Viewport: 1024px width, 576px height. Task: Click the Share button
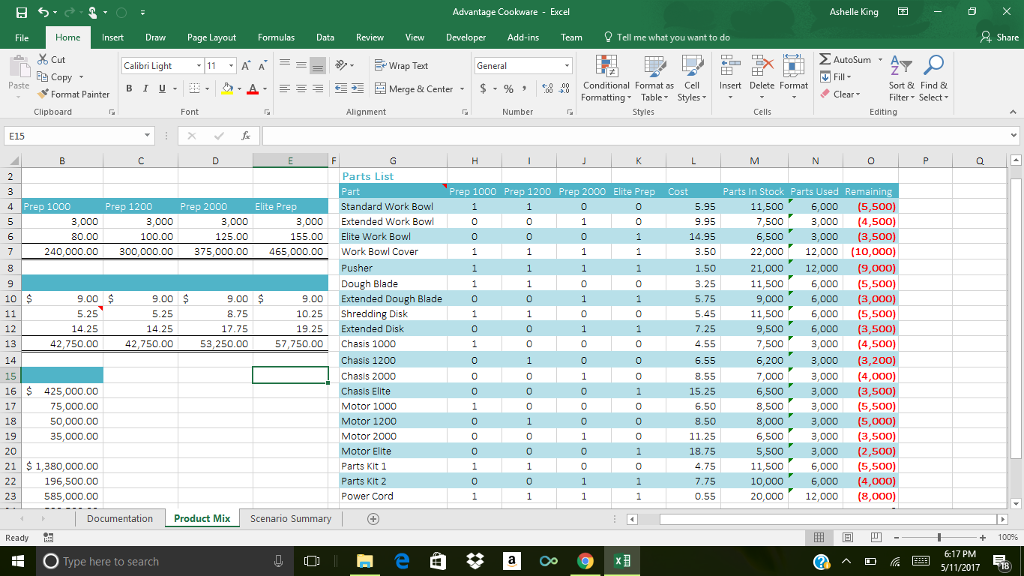click(1000, 37)
